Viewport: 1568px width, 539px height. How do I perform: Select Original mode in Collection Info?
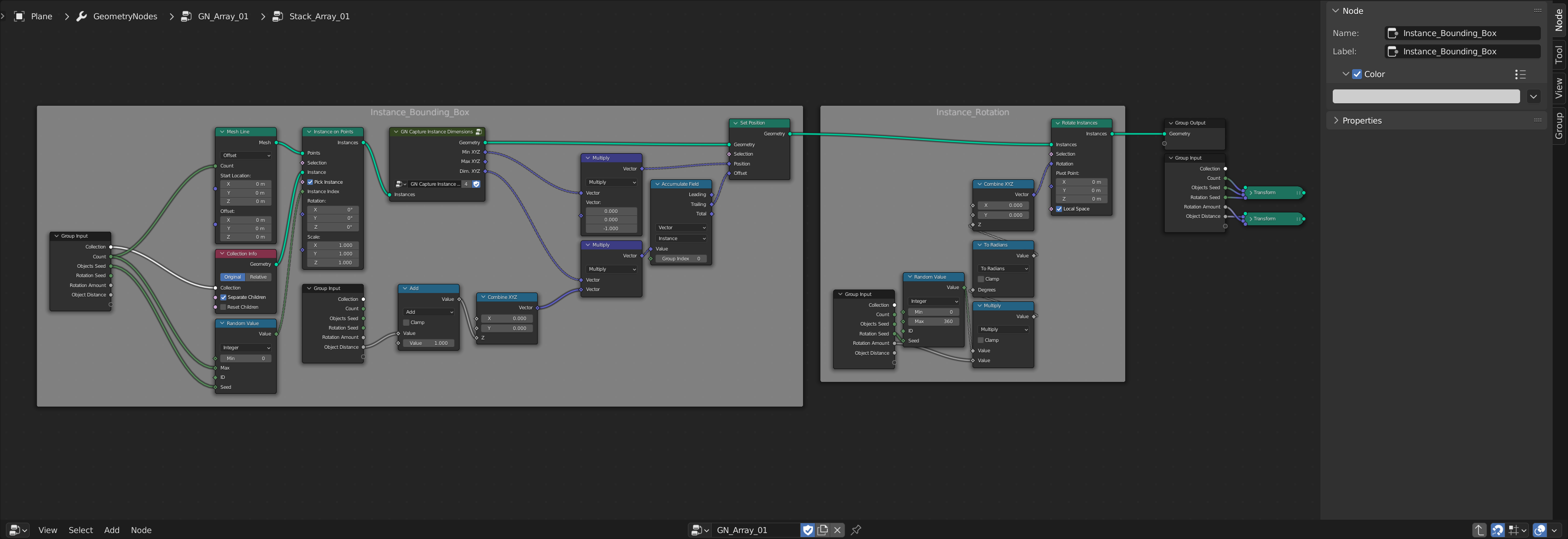pyautogui.click(x=233, y=277)
